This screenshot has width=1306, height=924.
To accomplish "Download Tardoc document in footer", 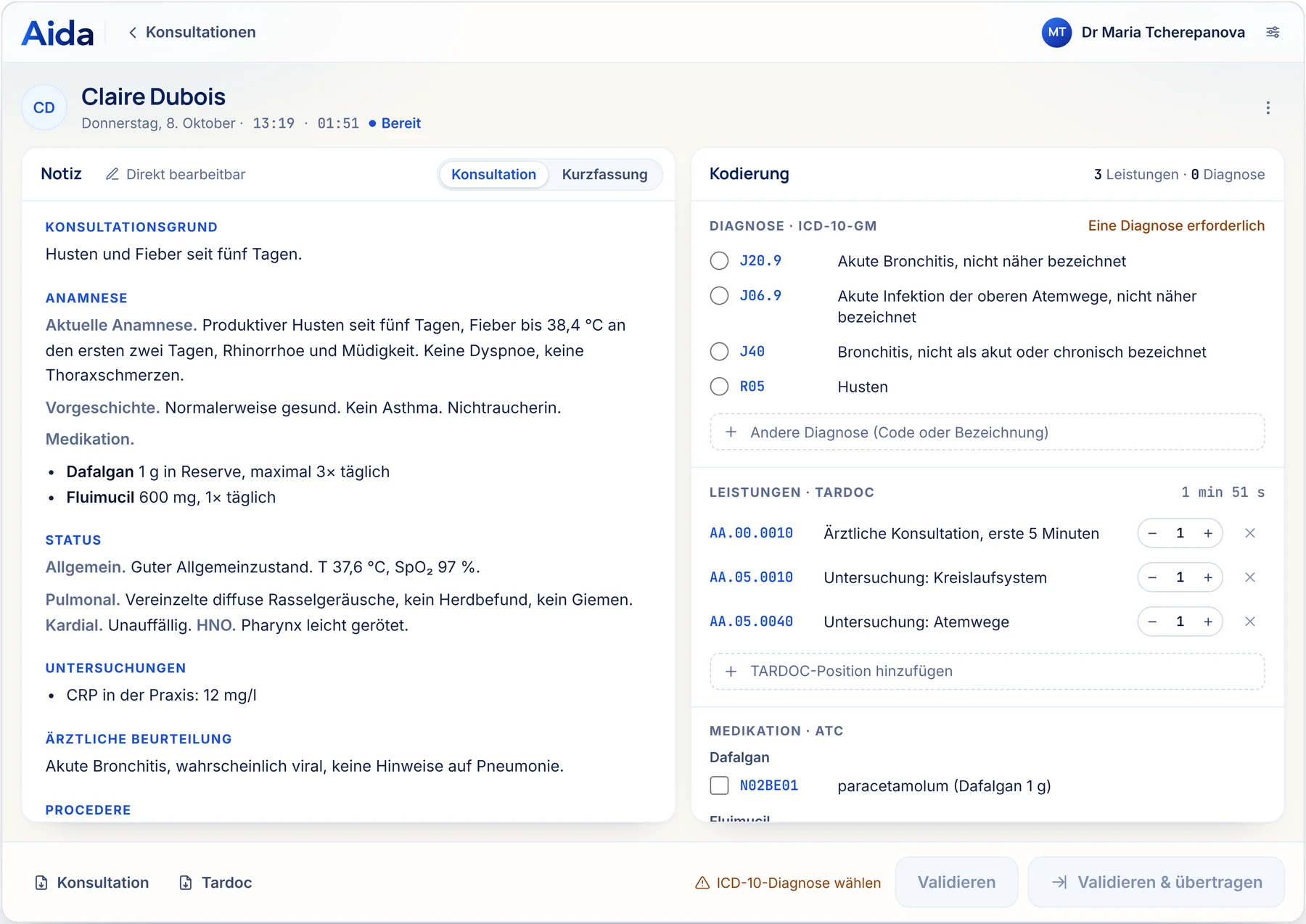I will point(215,883).
